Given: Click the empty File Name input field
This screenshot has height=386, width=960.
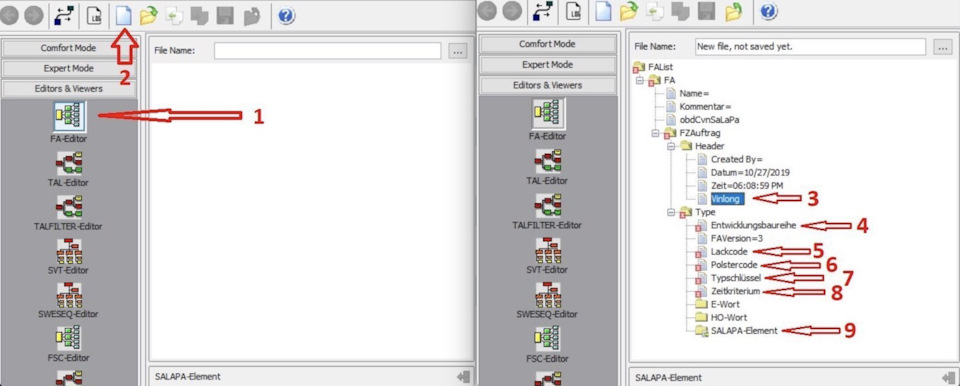Looking at the screenshot, I should 328,51.
